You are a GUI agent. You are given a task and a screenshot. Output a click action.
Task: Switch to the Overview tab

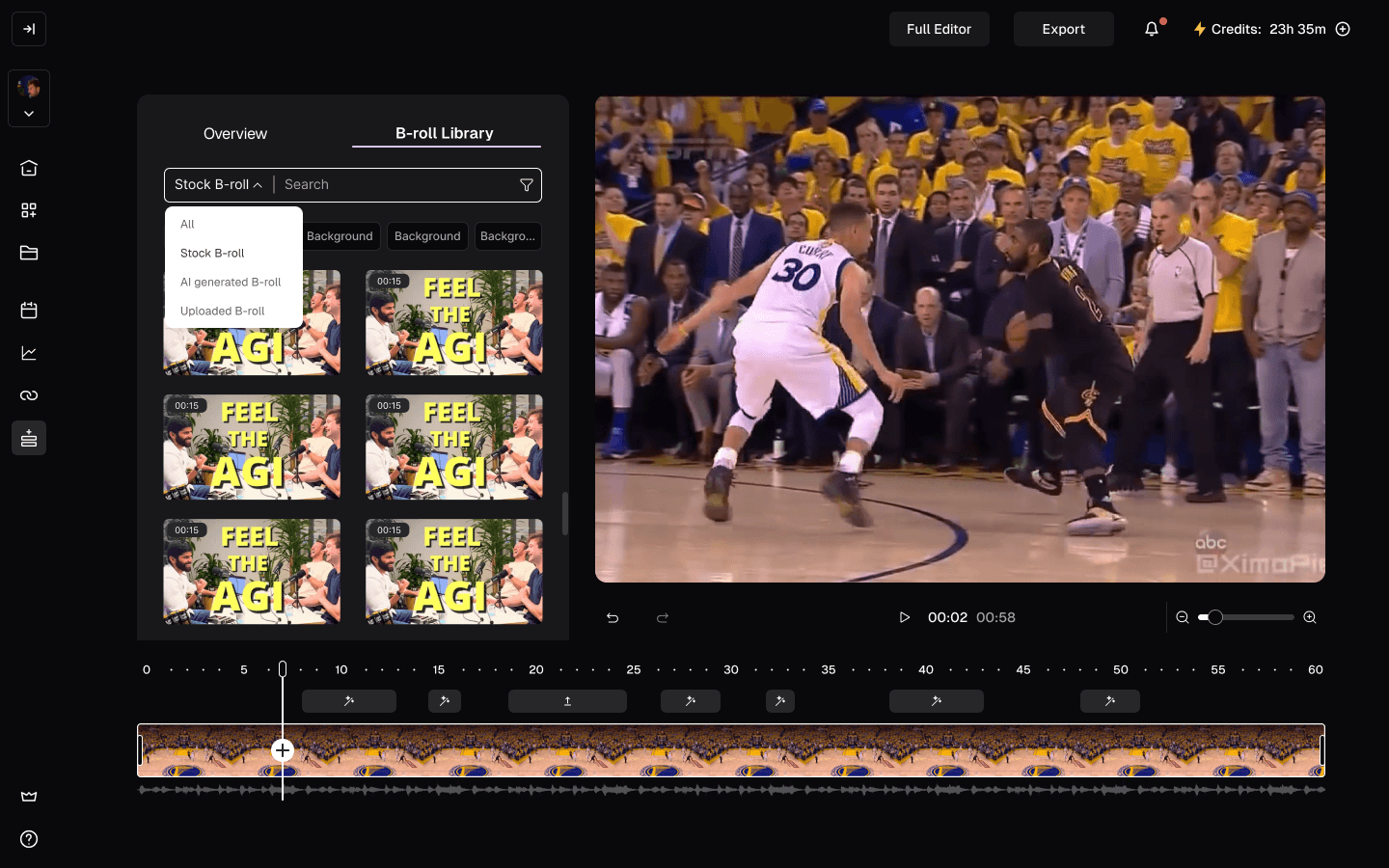tap(235, 133)
